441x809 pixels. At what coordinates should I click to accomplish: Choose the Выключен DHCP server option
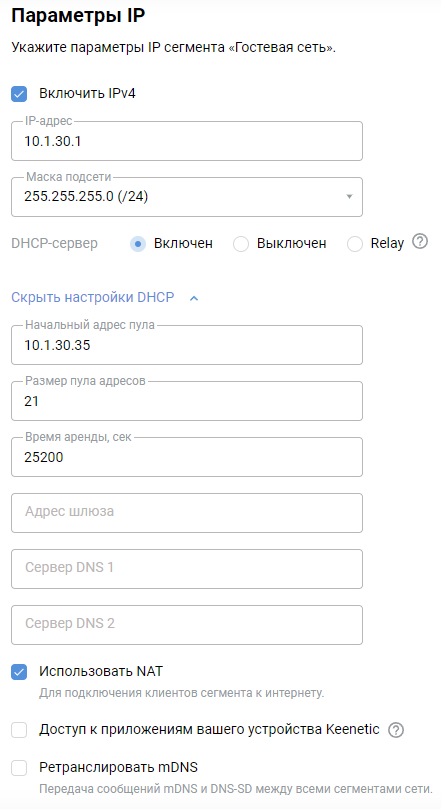tap(241, 244)
